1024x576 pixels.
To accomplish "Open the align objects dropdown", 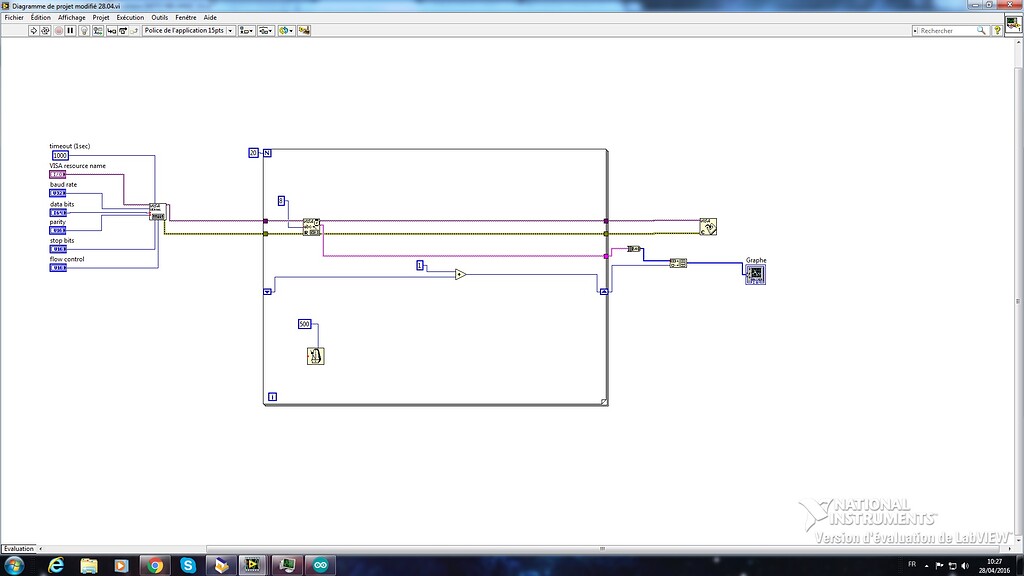I will coord(248,30).
